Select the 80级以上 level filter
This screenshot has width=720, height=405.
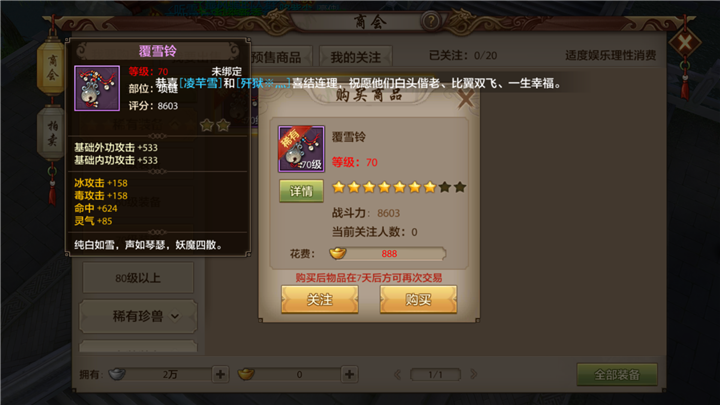click(138, 278)
